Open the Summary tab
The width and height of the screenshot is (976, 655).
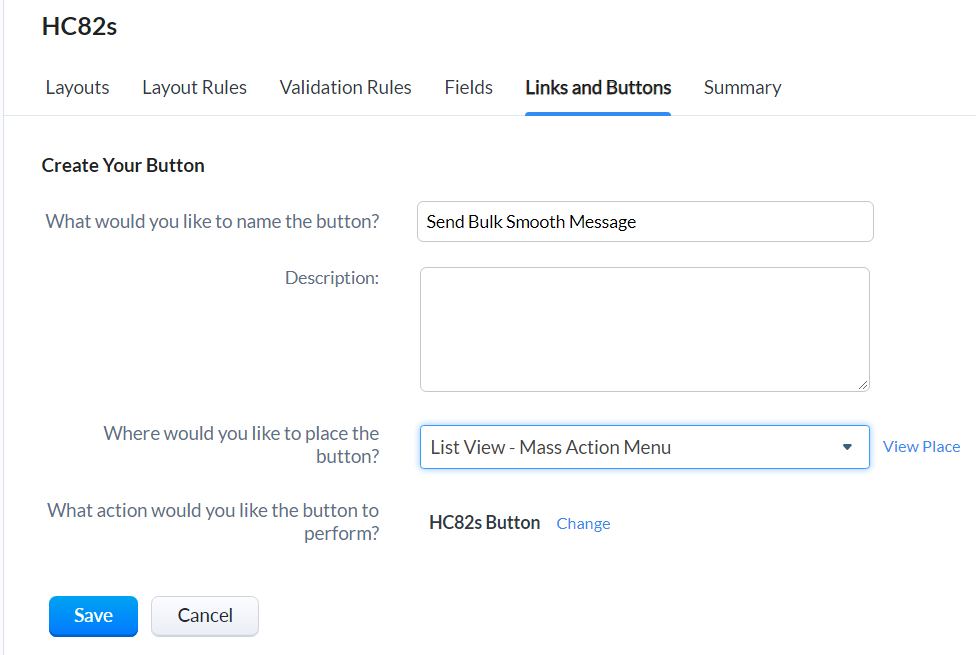tap(742, 88)
